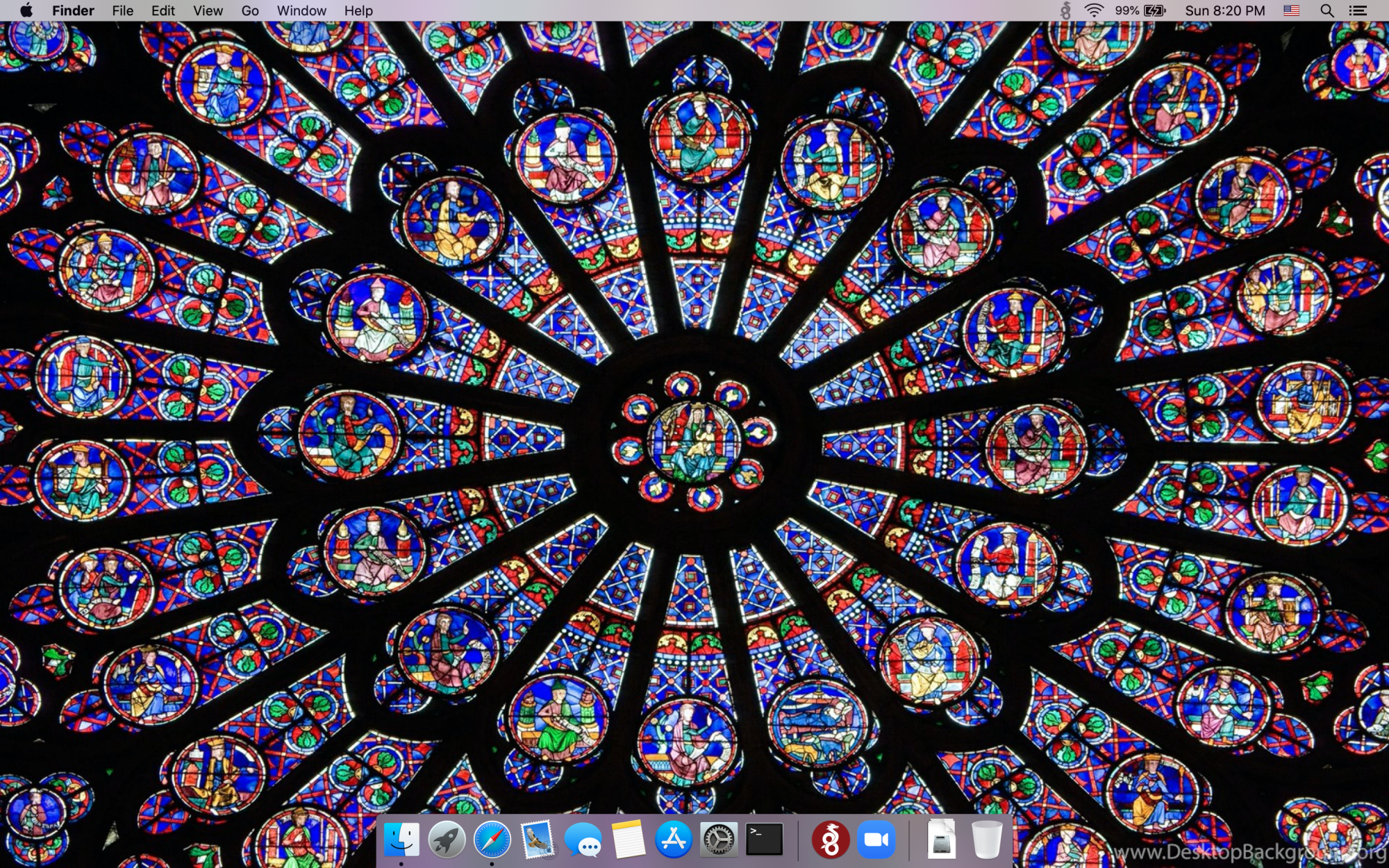The height and width of the screenshot is (868, 1389).
Task: Open the Finder application menu
Action: (x=73, y=10)
